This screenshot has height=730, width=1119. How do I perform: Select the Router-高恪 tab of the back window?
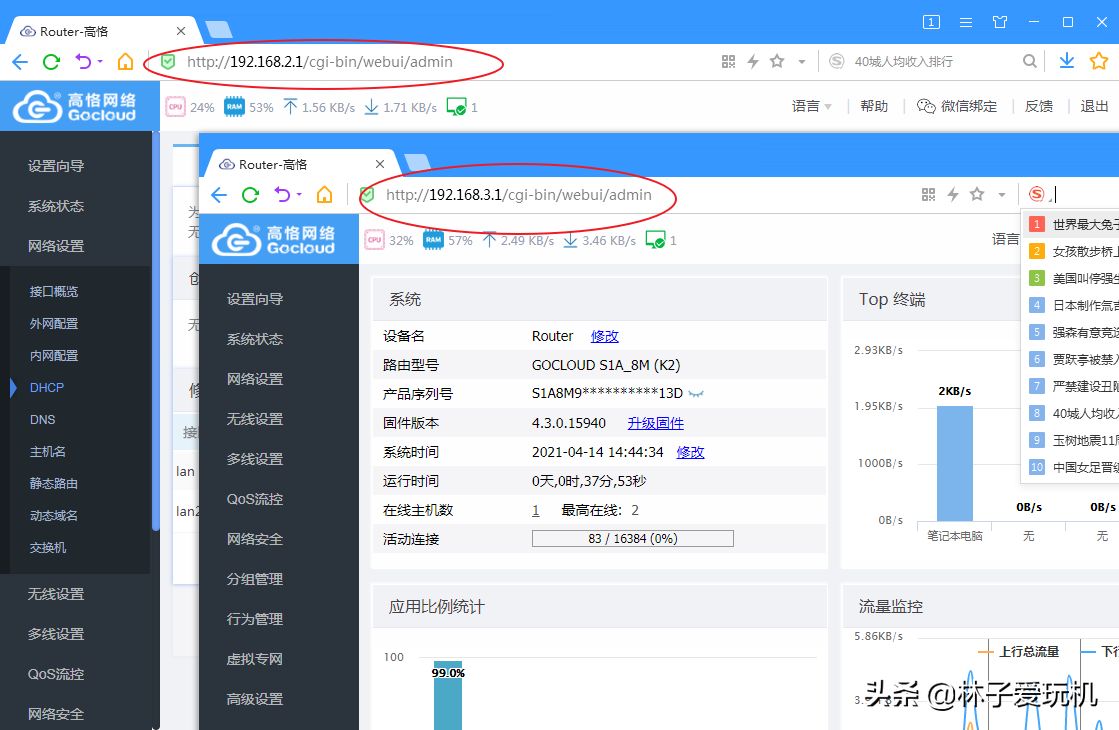click(x=103, y=31)
